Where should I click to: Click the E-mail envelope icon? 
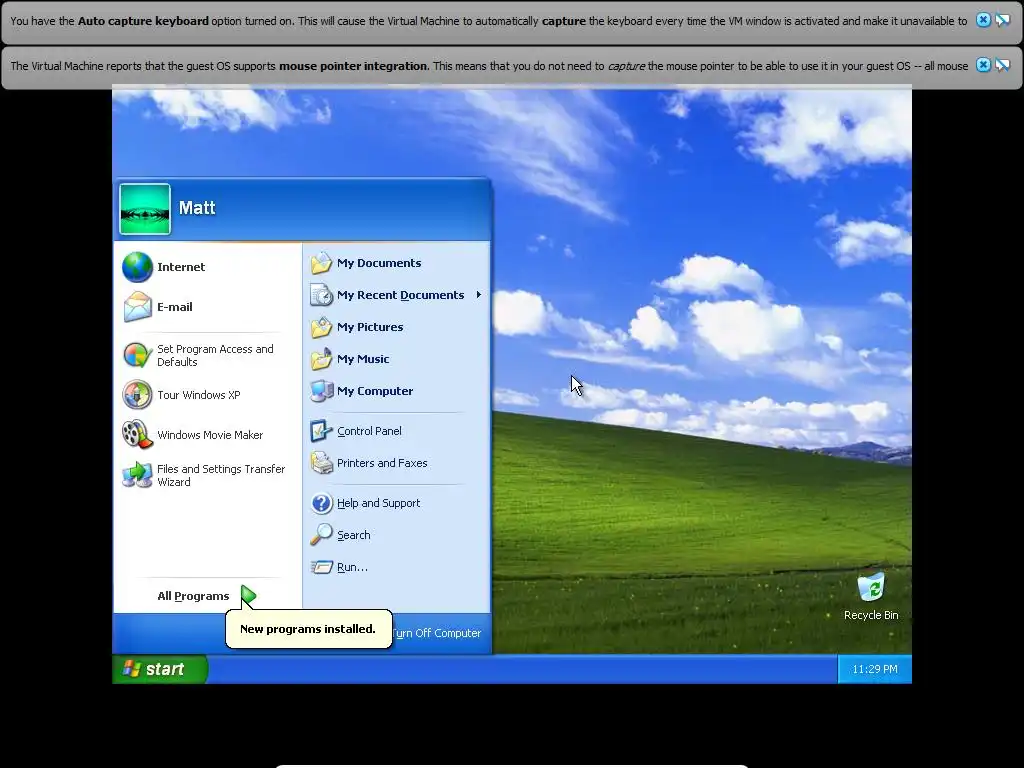pos(137,307)
